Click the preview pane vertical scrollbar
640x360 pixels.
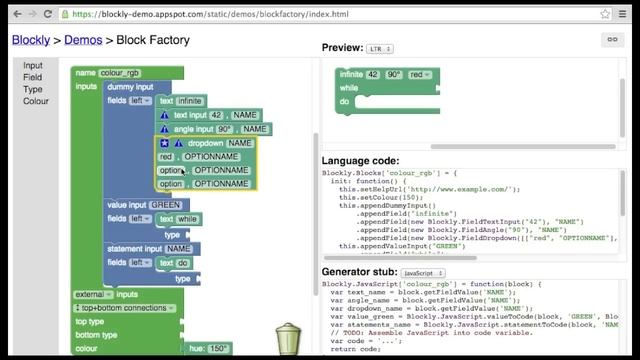(x=622, y=108)
